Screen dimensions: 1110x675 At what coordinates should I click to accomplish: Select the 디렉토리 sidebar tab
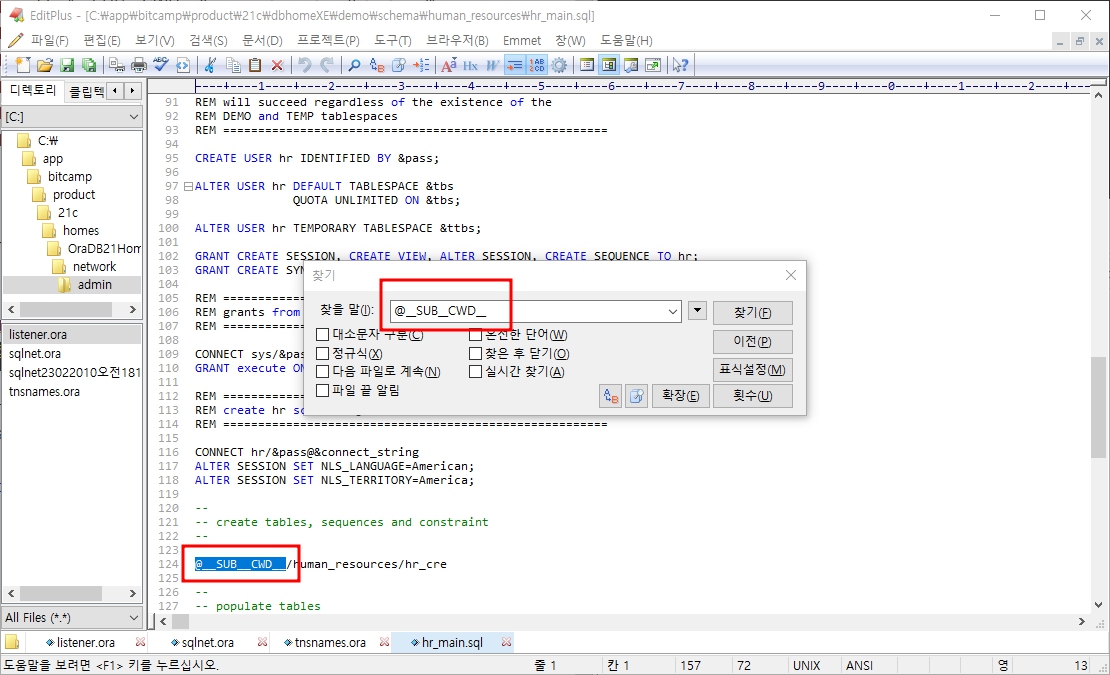pos(33,90)
